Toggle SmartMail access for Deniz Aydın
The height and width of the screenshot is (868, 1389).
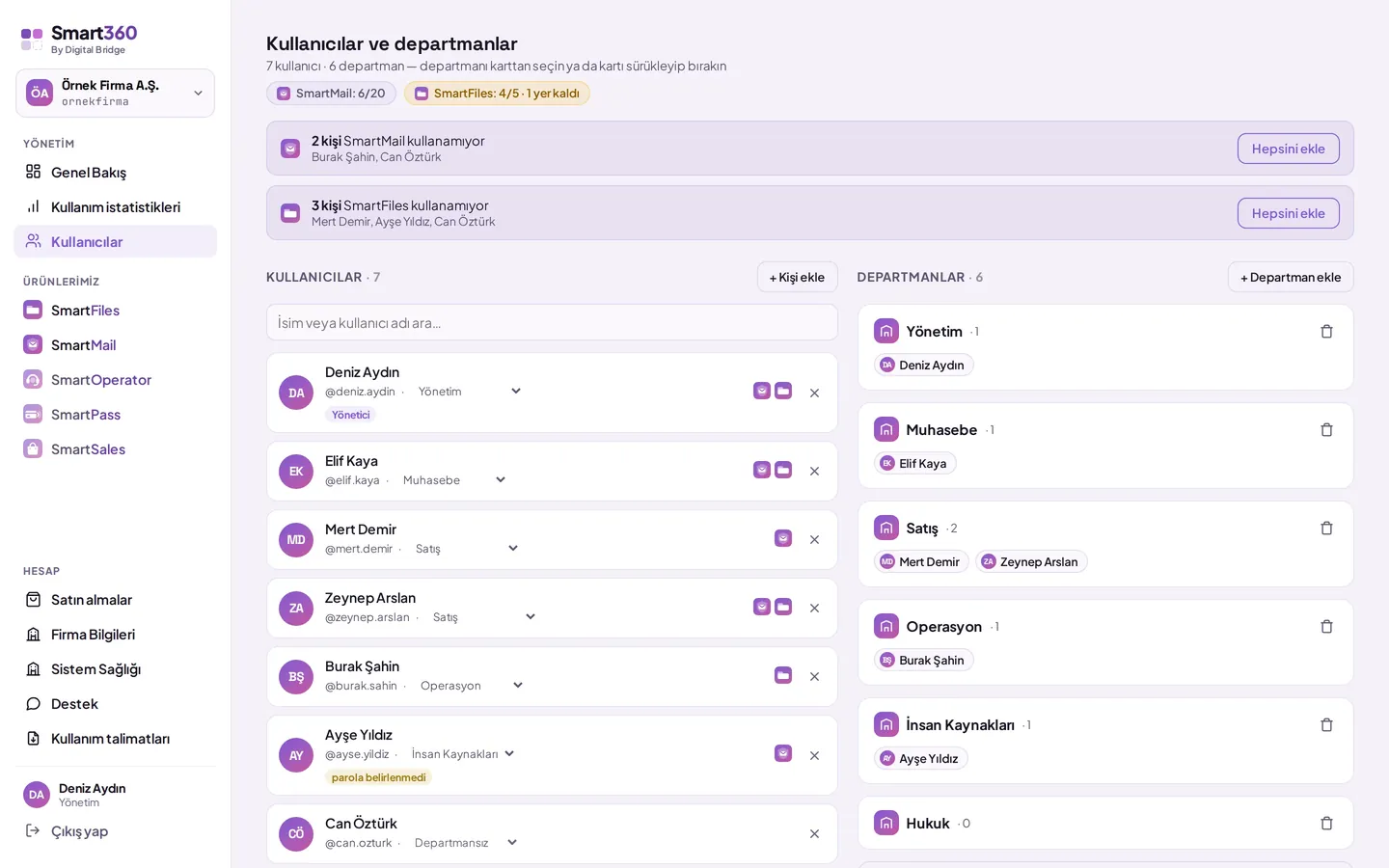tap(762, 391)
